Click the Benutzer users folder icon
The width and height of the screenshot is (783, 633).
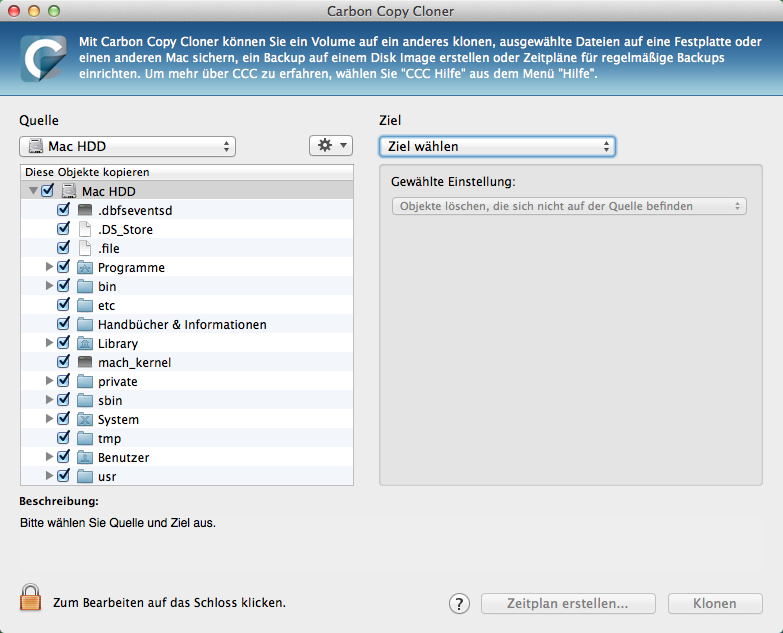85,457
